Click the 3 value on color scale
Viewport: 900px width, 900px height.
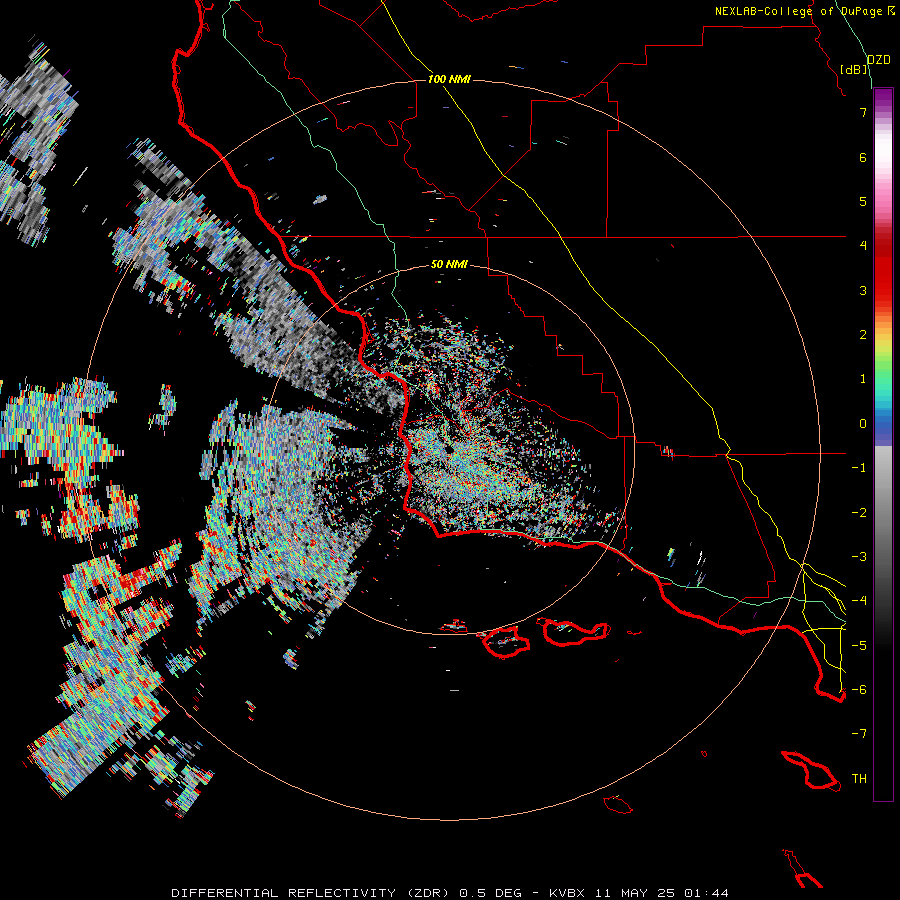863,290
